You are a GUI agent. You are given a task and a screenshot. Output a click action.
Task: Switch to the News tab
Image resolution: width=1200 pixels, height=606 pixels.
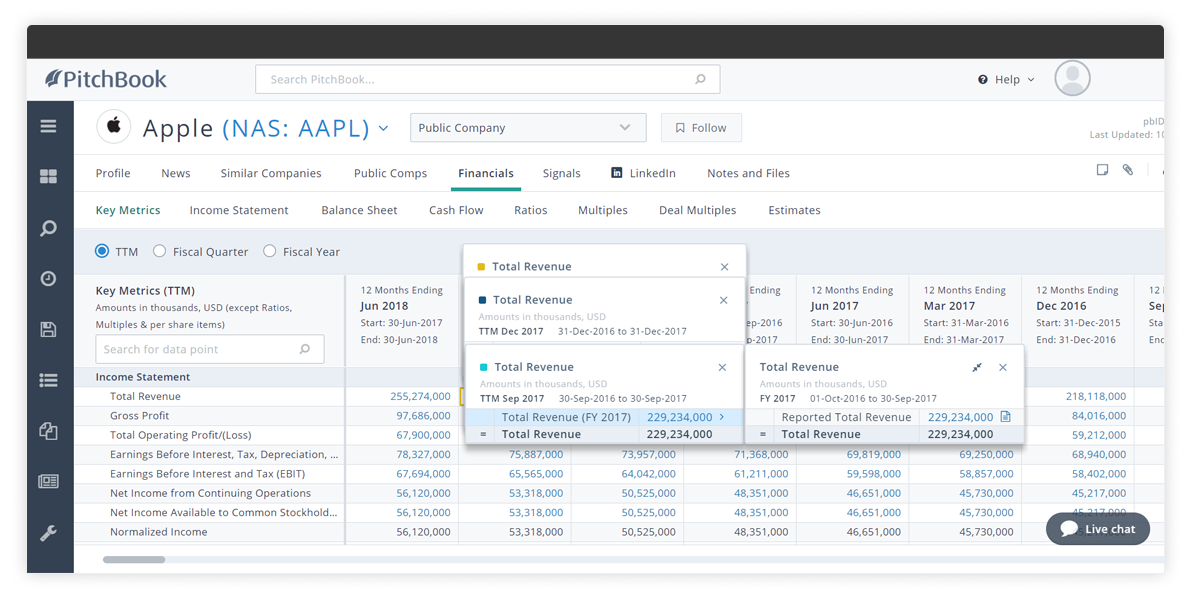[x=176, y=173]
